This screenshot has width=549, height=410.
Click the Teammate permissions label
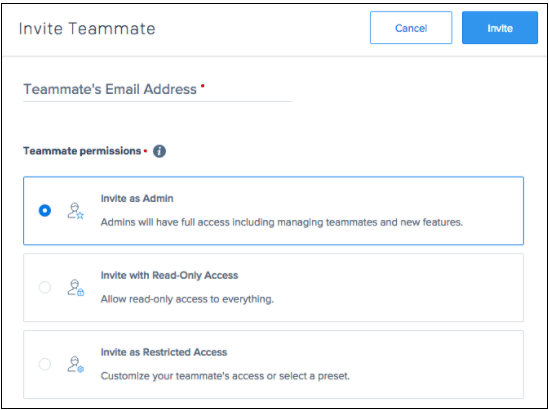tap(82, 151)
